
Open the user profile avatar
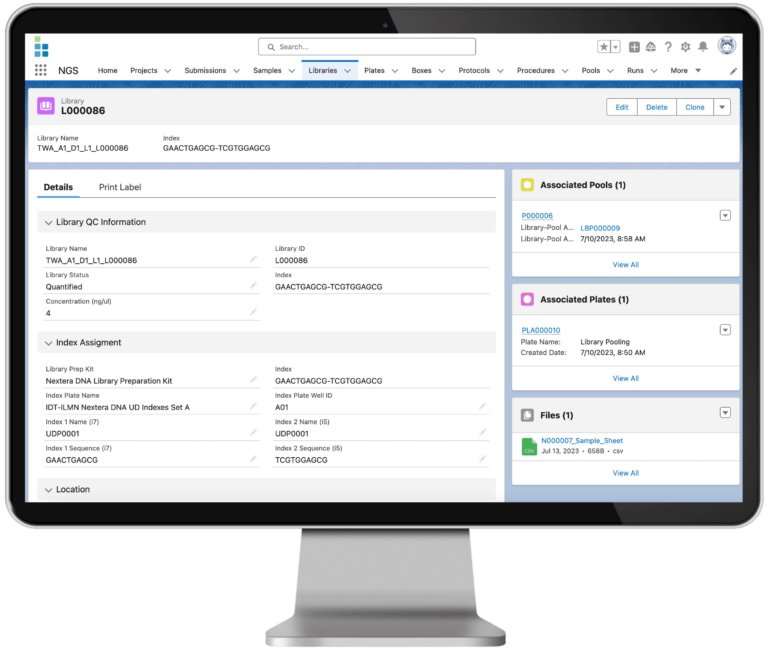pos(727,46)
